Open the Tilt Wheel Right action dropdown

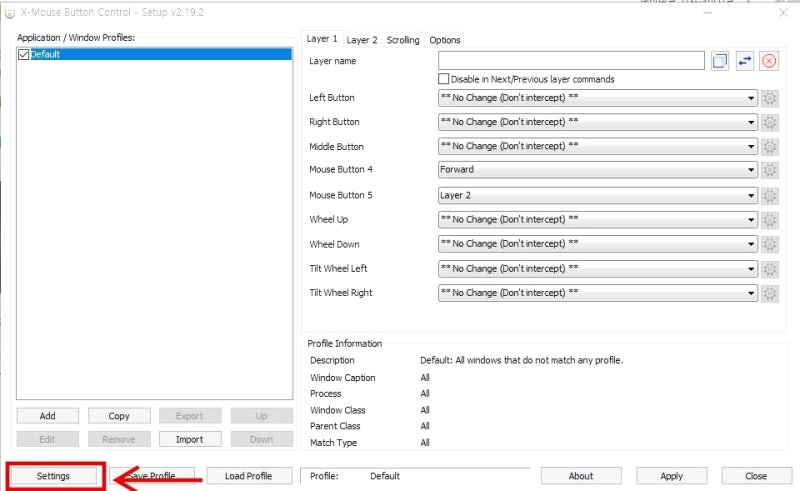pos(597,293)
